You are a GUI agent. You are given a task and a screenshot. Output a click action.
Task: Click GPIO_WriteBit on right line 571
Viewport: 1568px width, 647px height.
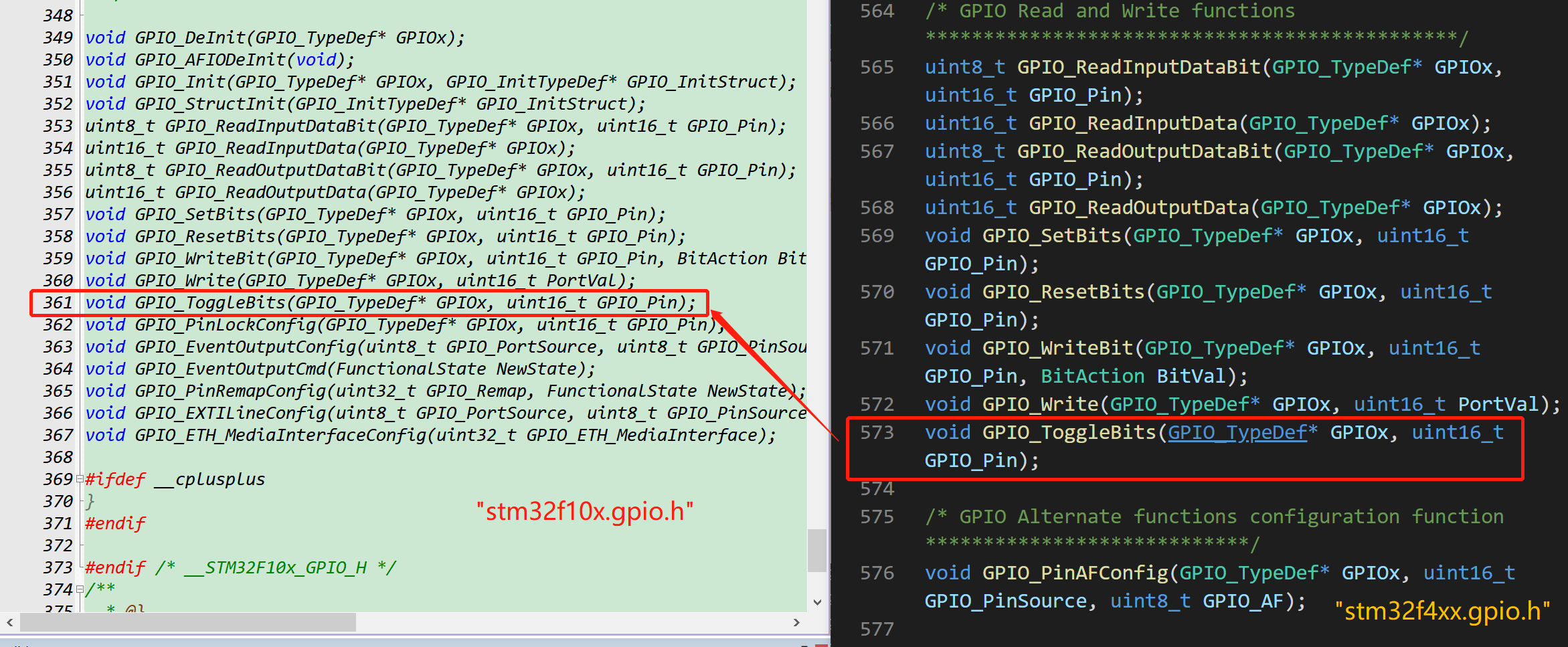(x=1058, y=348)
